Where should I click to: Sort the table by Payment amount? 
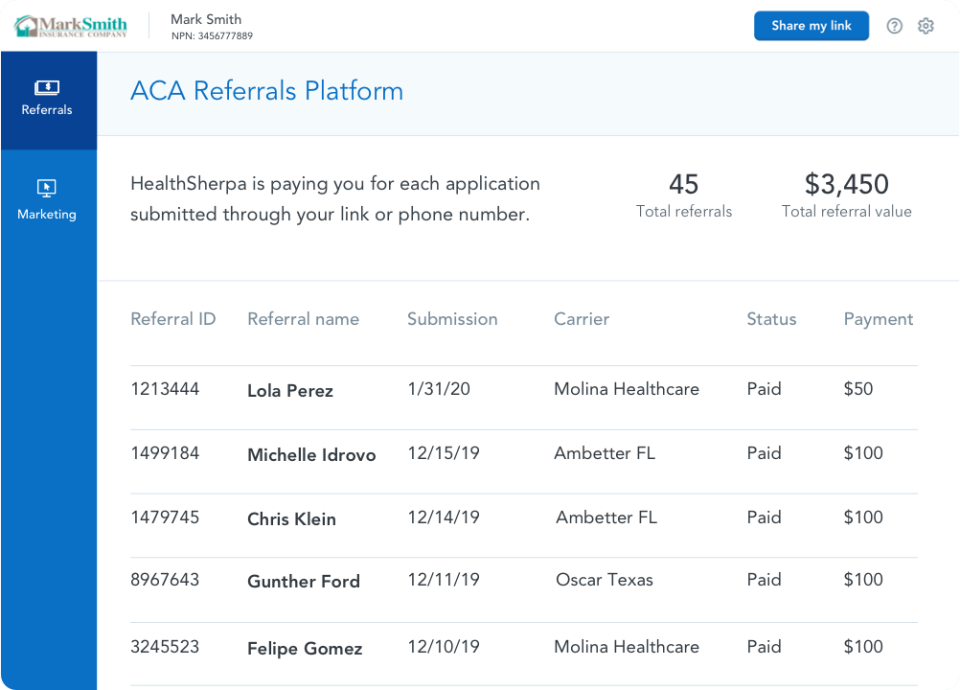pyautogui.click(x=878, y=318)
